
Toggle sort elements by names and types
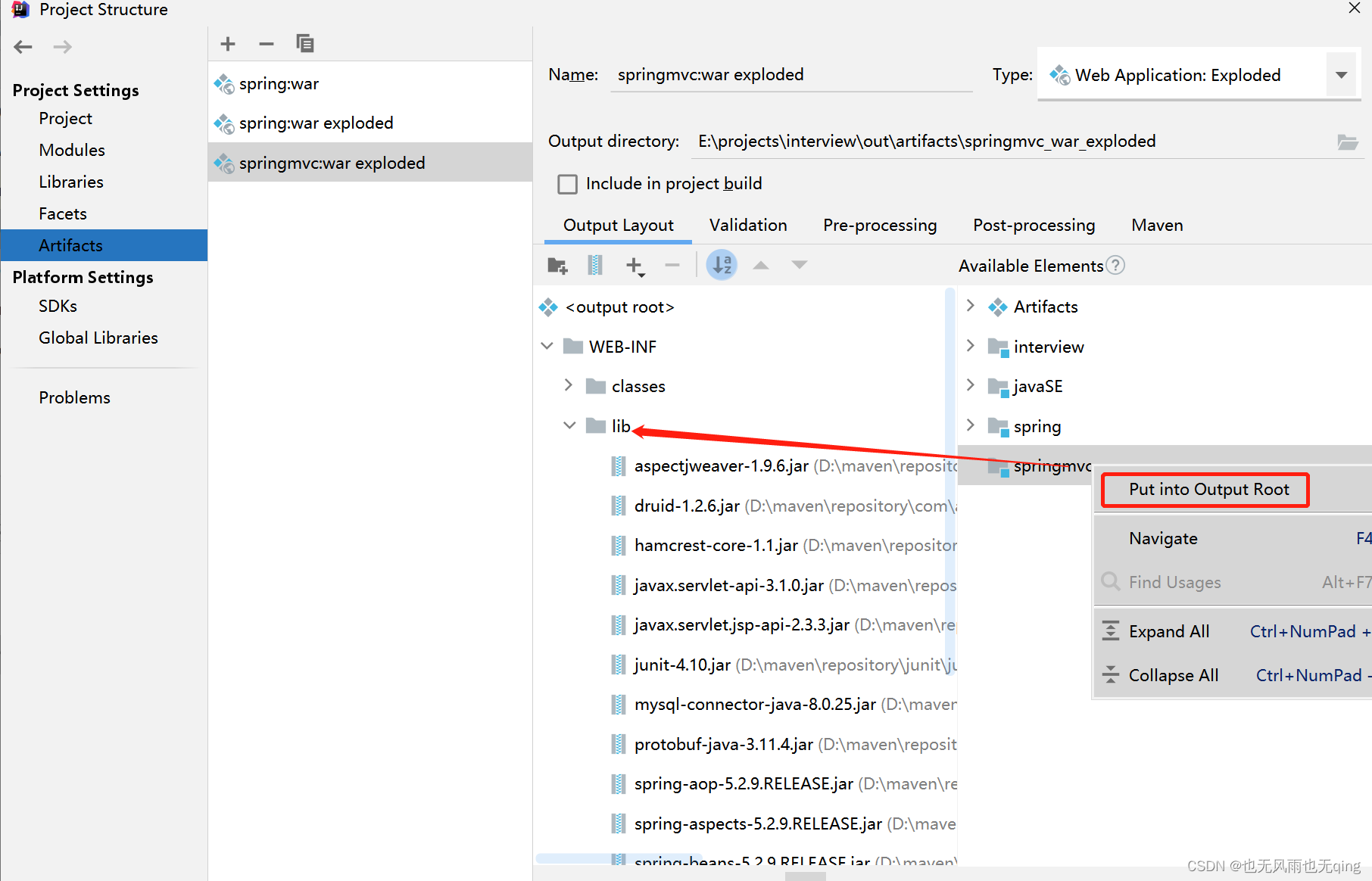coord(722,265)
